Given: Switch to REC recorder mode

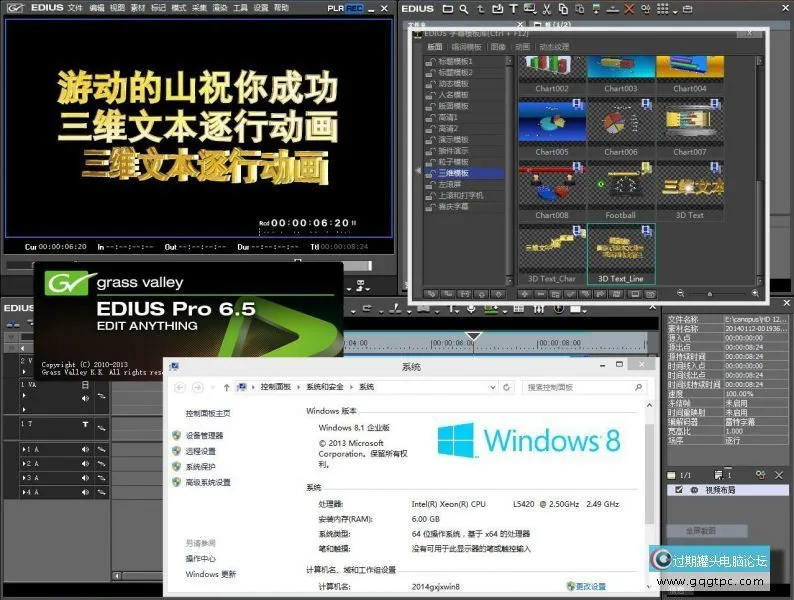Looking at the screenshot, I should click(354, 9).
